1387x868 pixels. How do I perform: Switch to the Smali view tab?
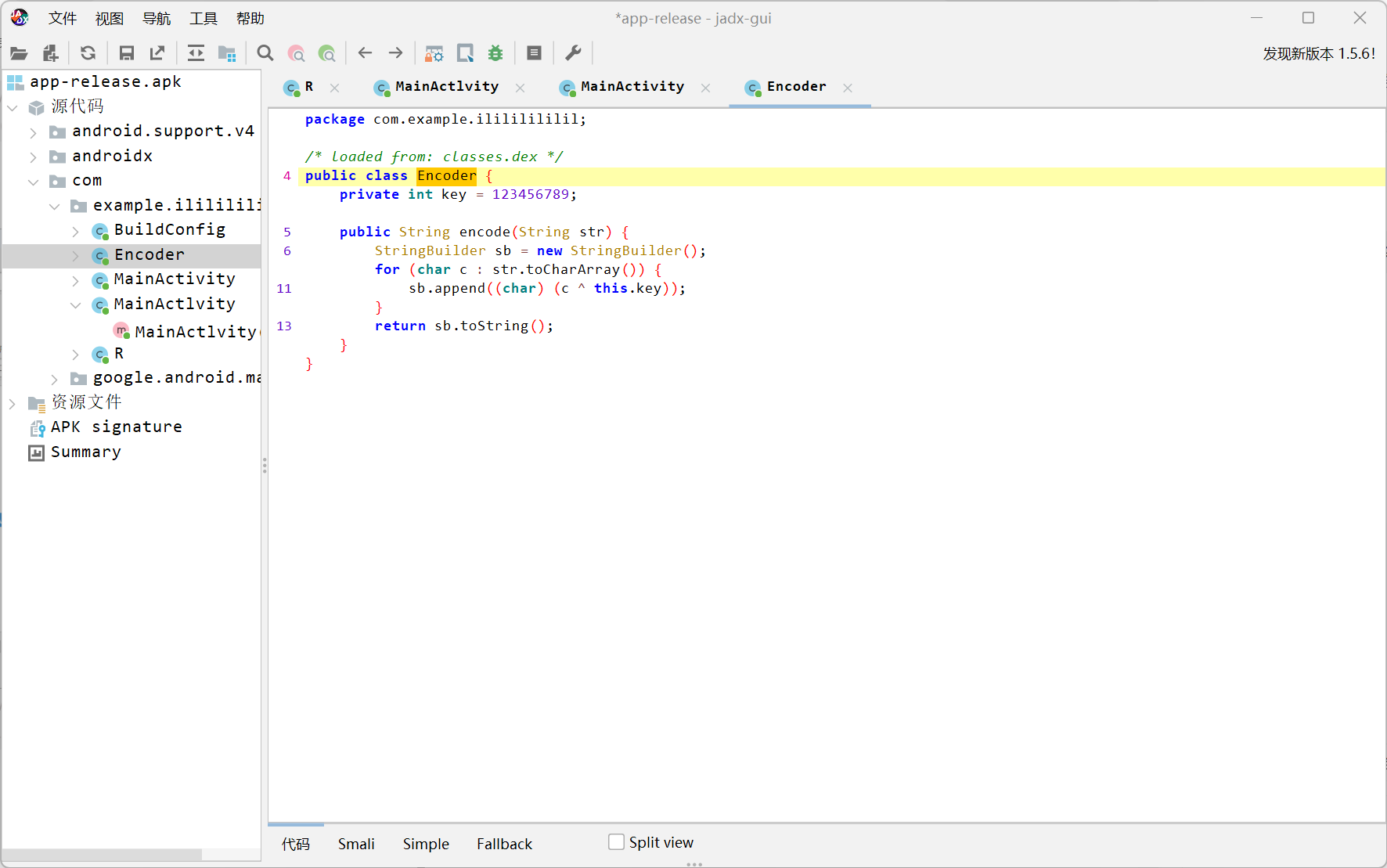356,844
